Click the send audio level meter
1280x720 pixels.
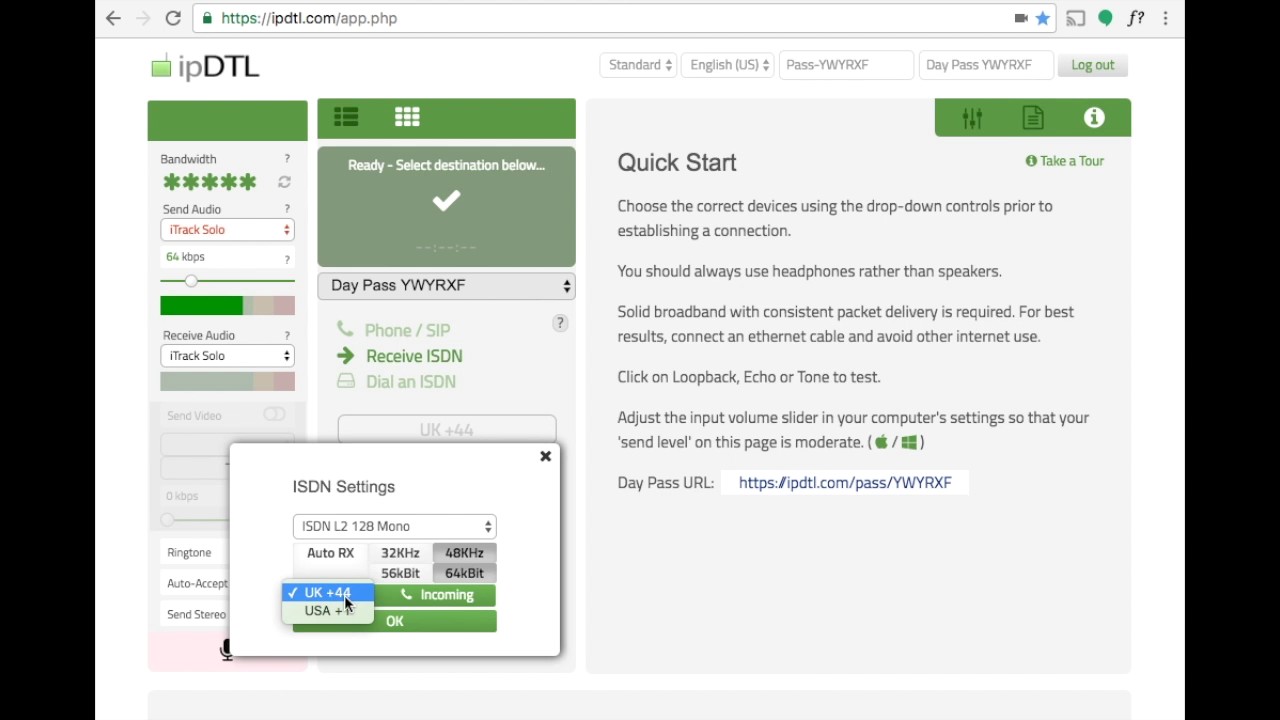pos(227,305)
